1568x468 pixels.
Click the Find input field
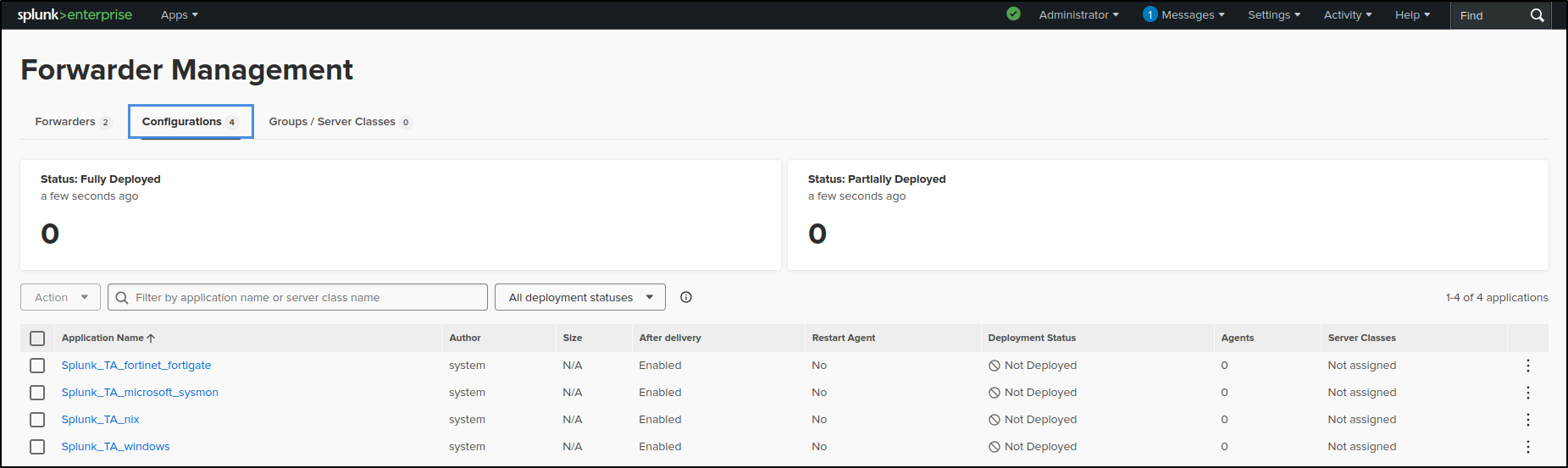(x=1489, y=15)
